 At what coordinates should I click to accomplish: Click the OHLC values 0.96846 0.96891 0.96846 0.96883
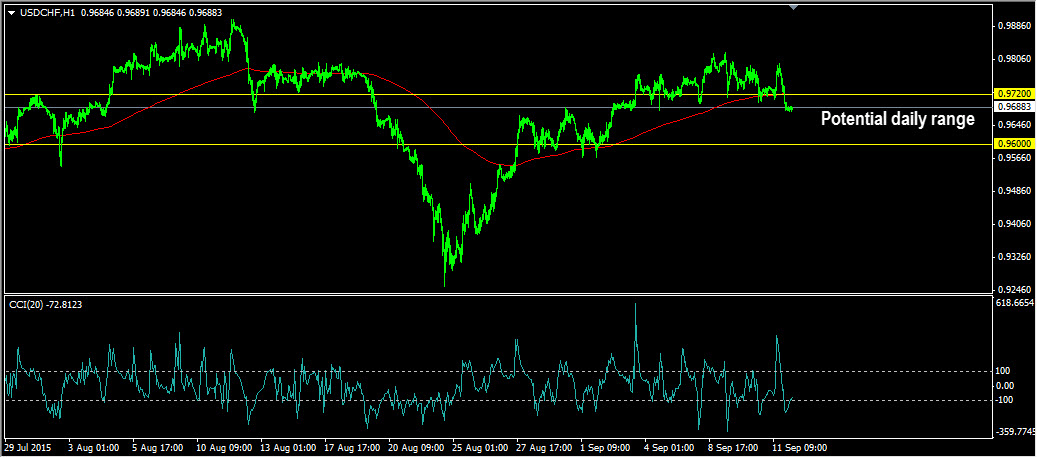[x=151, y=13]
